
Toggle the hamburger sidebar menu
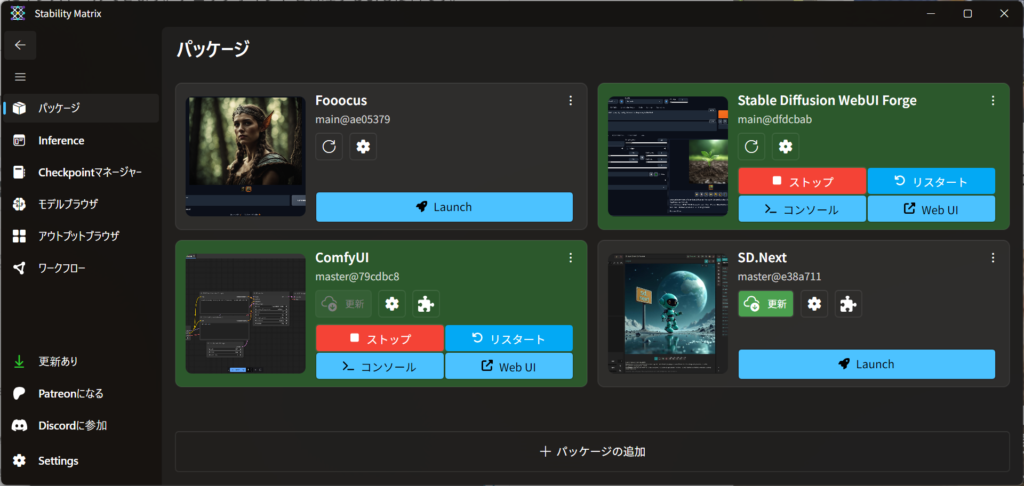20,77
